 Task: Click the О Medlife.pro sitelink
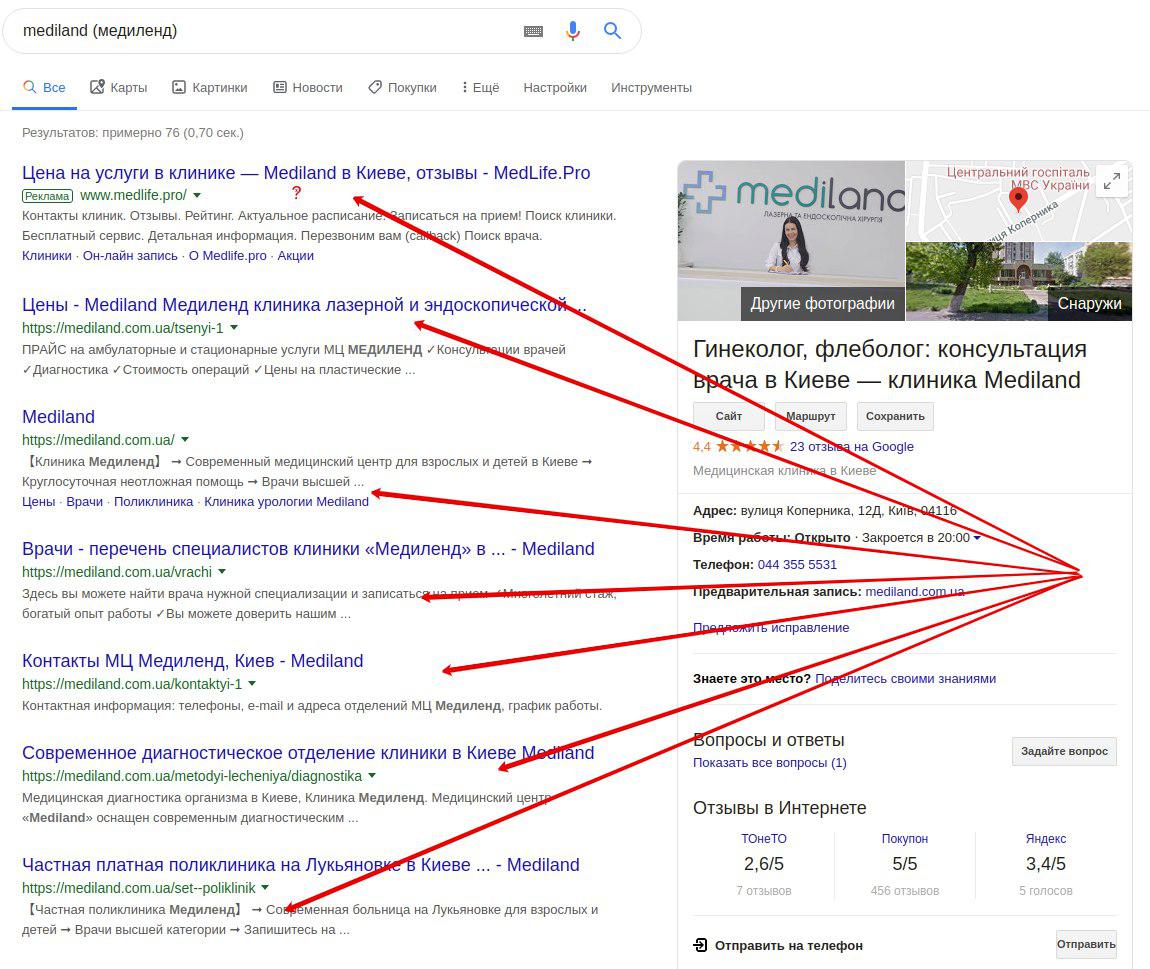pos(227,255)
